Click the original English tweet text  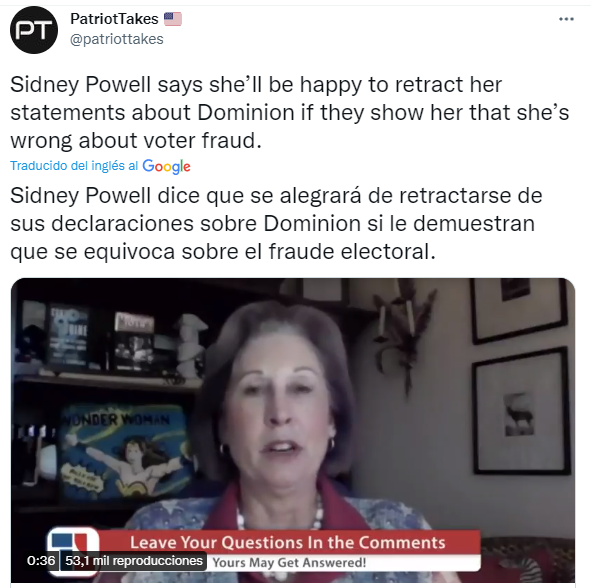289,112
